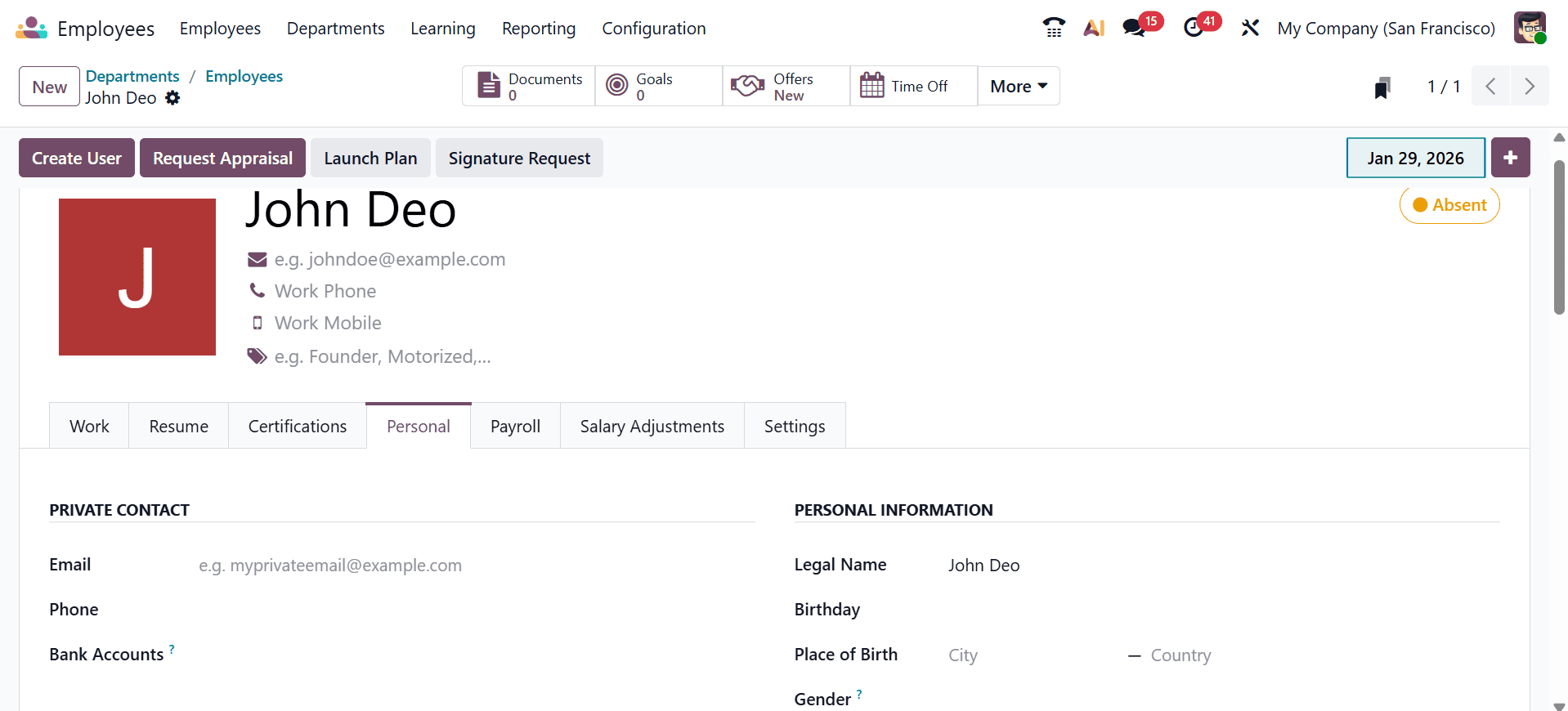Screen dimensions: 1568x711
Task: Click the bookmark icon
Action: pyautogui.click(x=1382, y=87)
